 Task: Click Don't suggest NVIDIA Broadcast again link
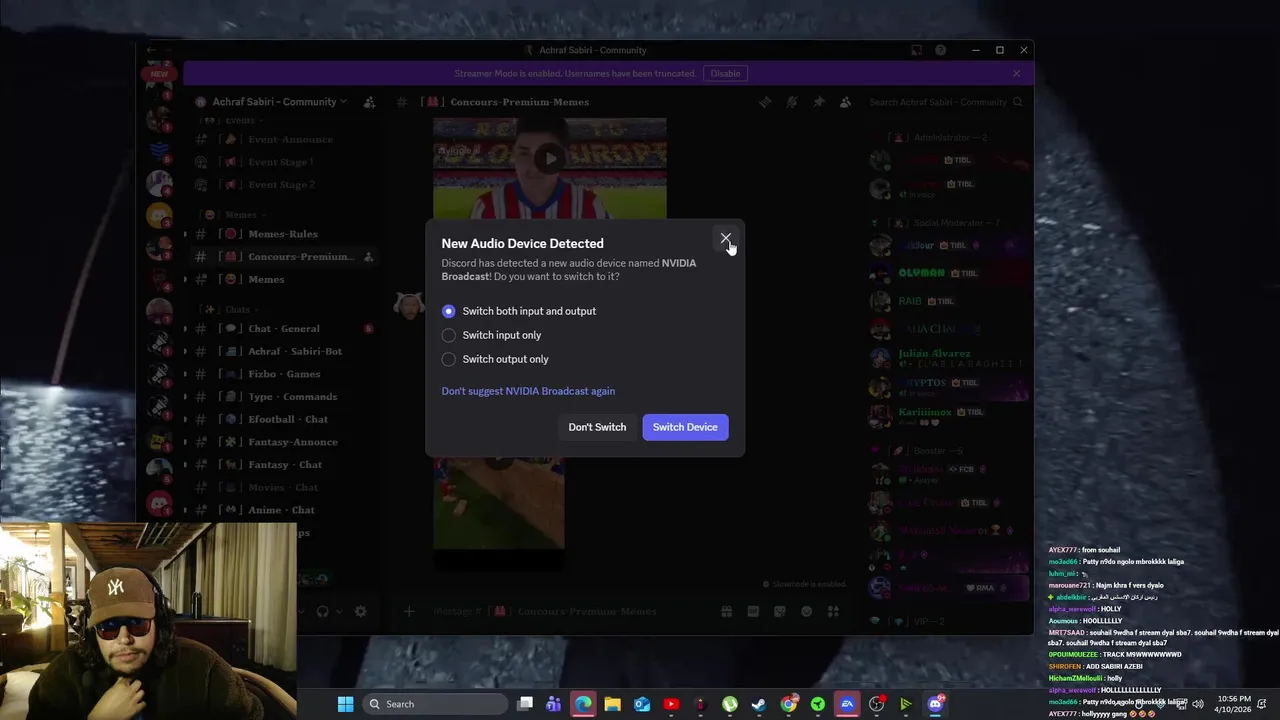[528, 391]
